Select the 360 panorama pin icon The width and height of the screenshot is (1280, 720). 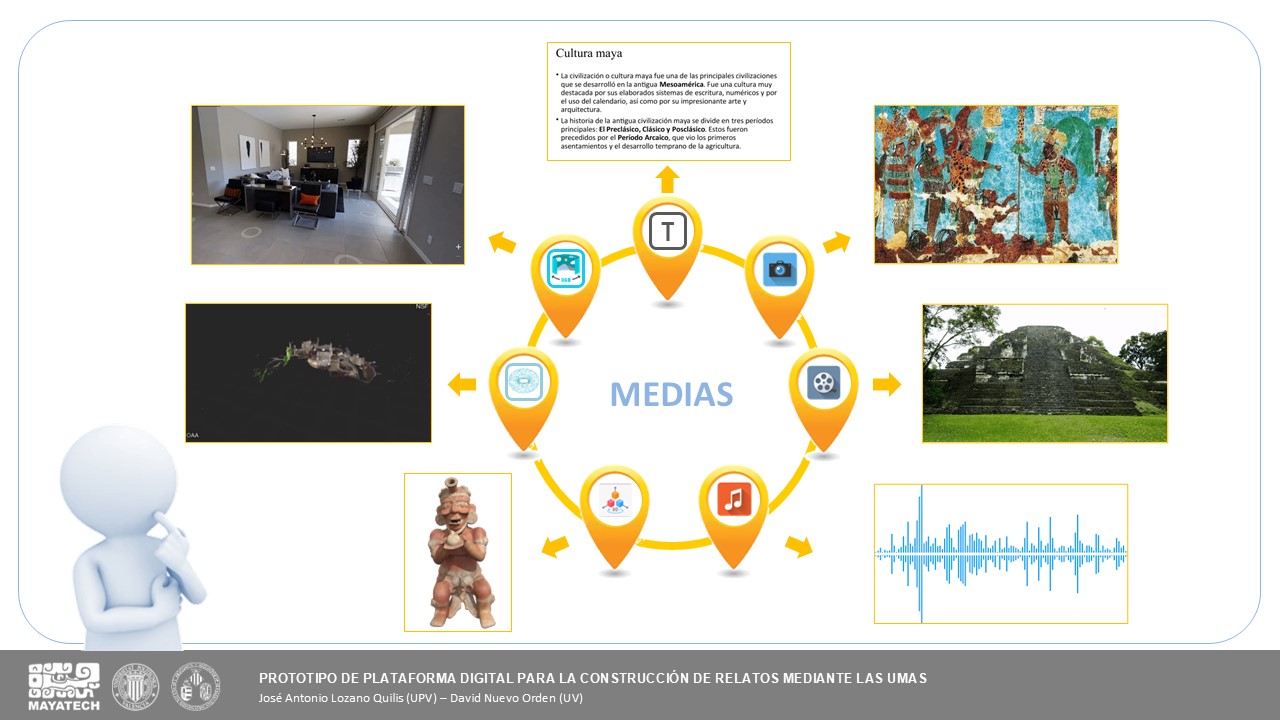[x=565, y=270]
